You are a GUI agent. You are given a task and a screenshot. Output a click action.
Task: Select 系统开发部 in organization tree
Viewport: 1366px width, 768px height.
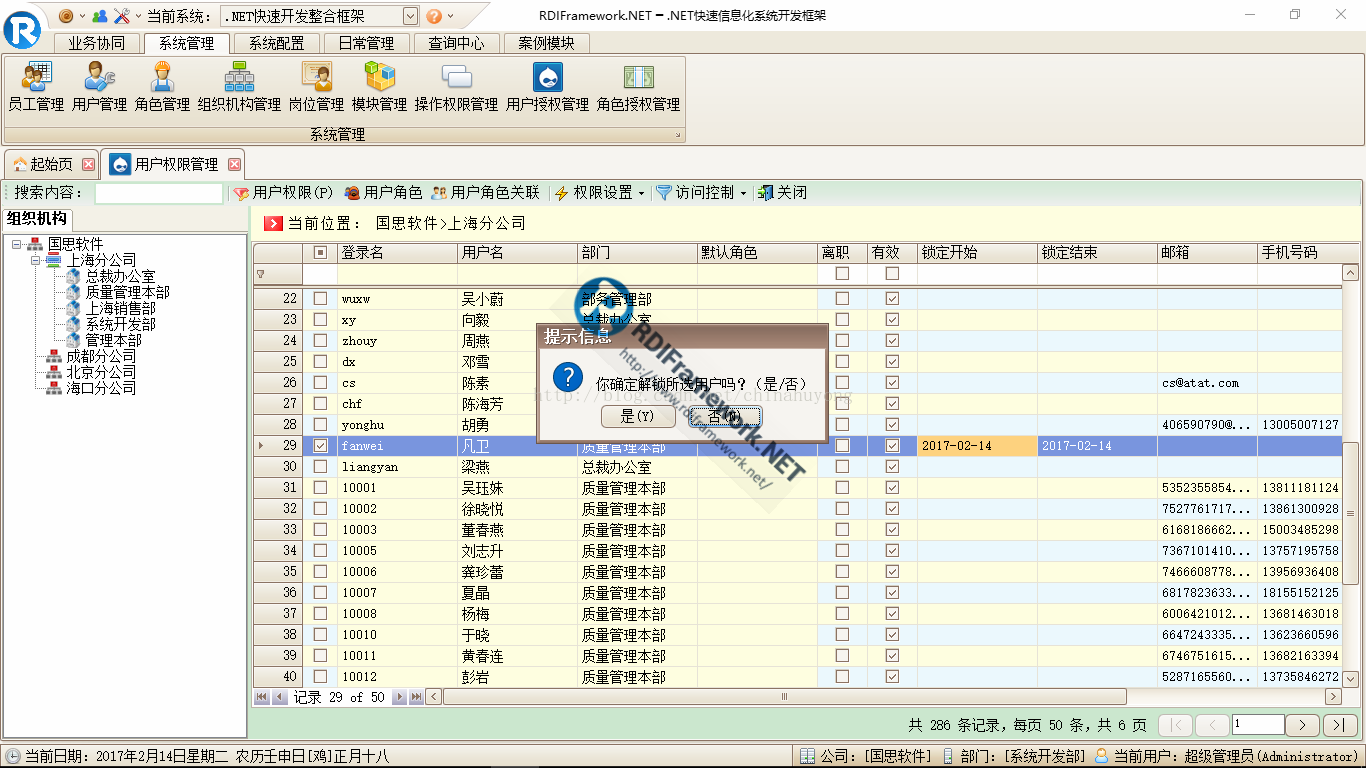[x=120, y=324]
